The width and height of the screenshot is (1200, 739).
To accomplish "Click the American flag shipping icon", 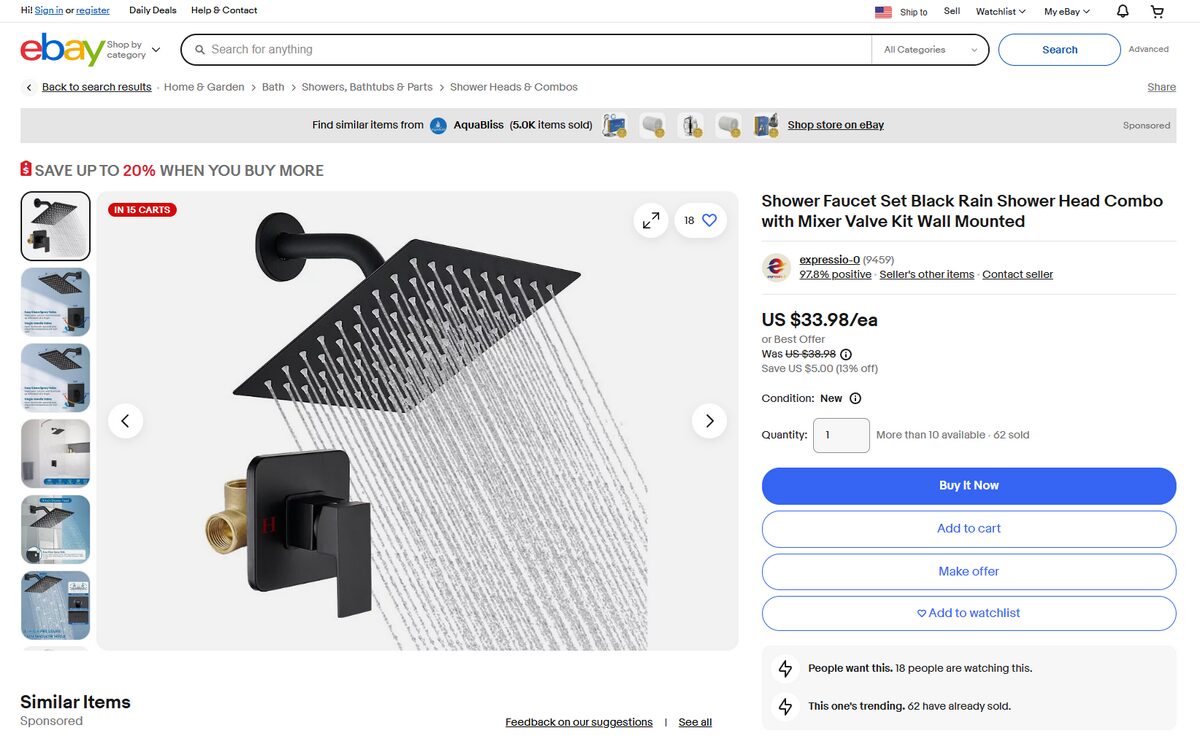I will 883,12.
